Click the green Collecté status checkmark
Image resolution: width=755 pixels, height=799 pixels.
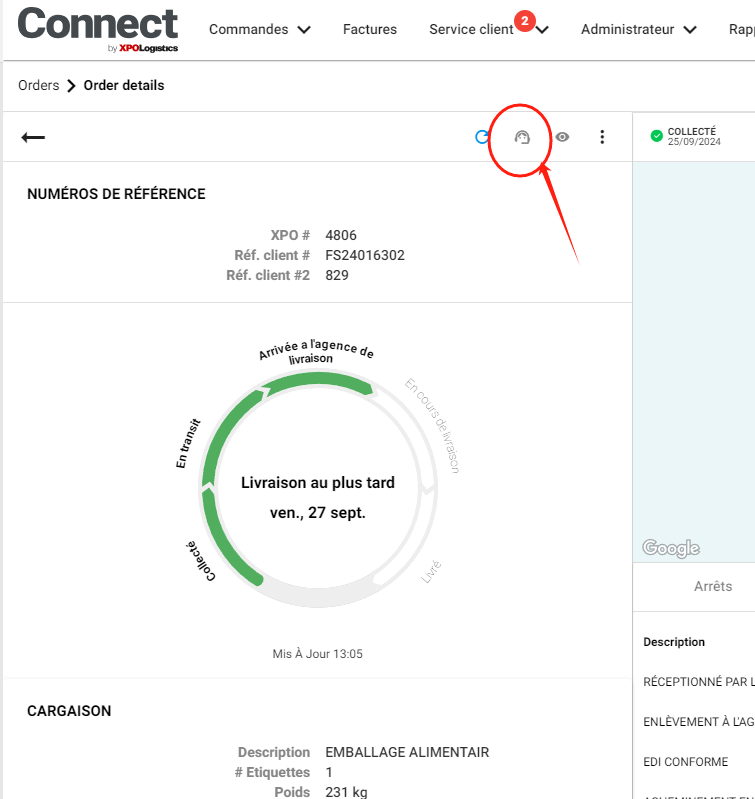pyautogui.click(x=656, y=136)
